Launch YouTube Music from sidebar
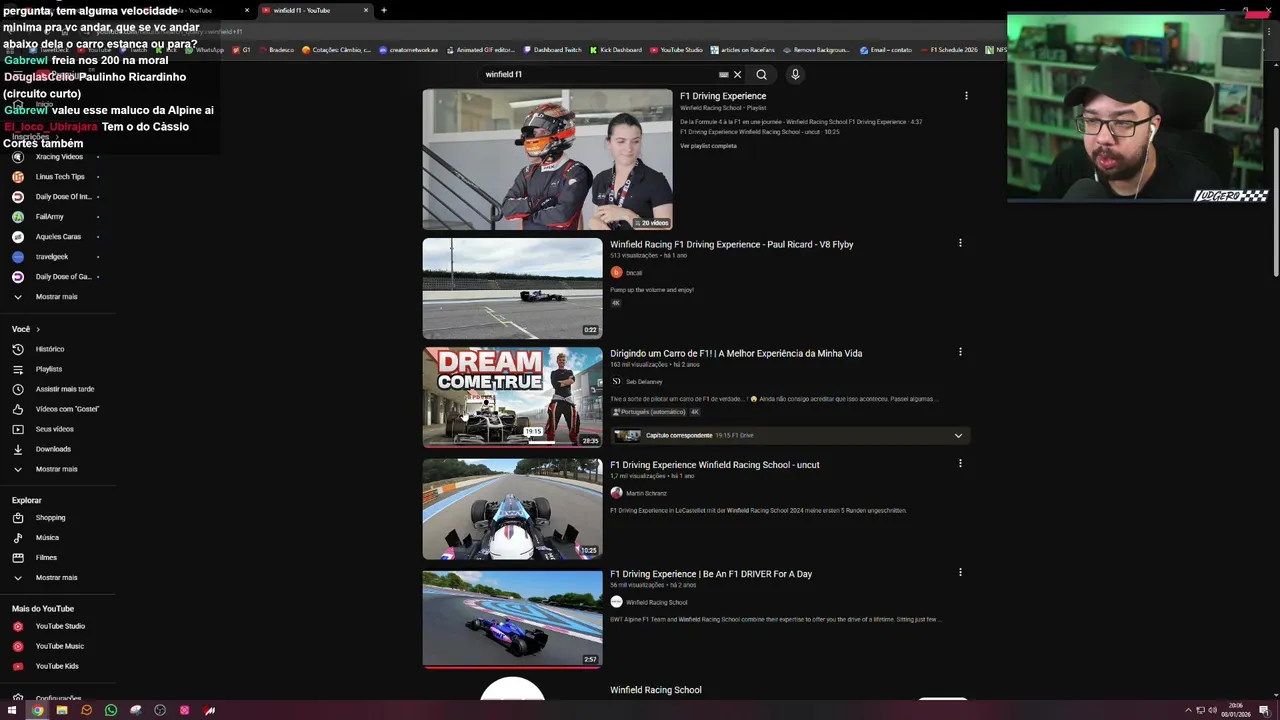This screenshot has width=1280, height=720. pyautogui.click(x=59, y=646)
